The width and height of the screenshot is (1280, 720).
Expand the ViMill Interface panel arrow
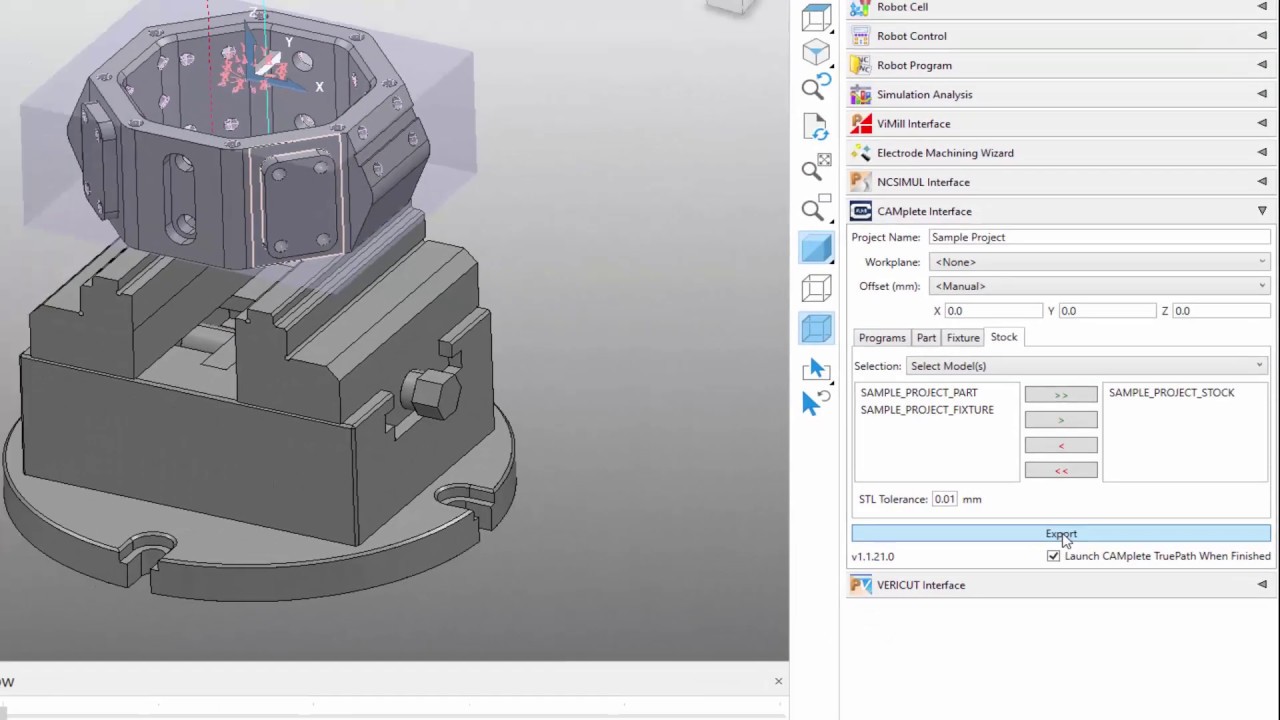[1262, 123]
